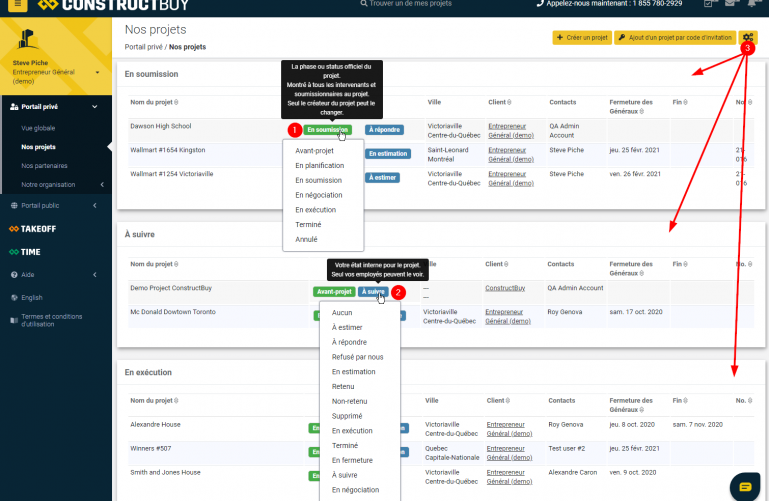Open Smith and Jones House project
This screenshot has height=501, width=769.
coord(165,473)
